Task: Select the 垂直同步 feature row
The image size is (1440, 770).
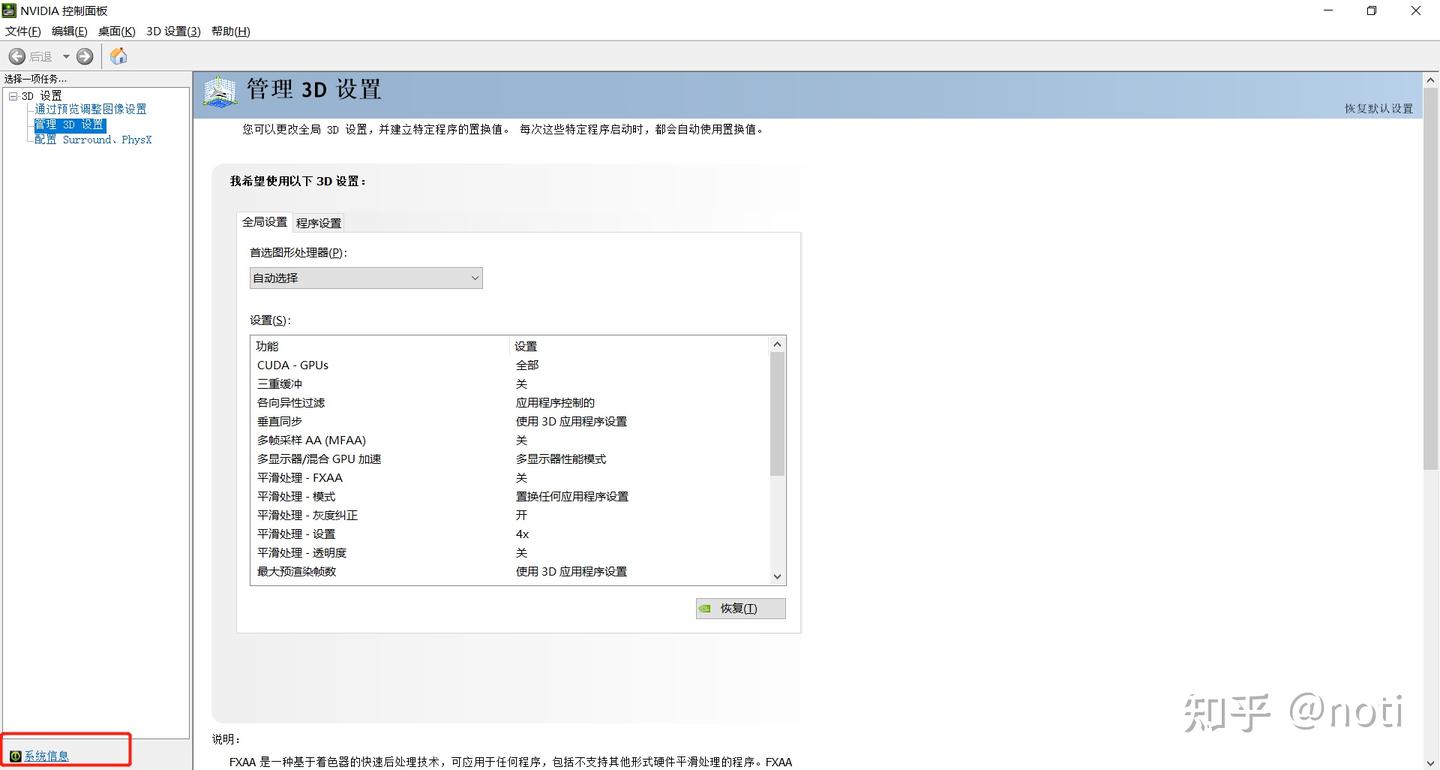Action: point(510,421)
